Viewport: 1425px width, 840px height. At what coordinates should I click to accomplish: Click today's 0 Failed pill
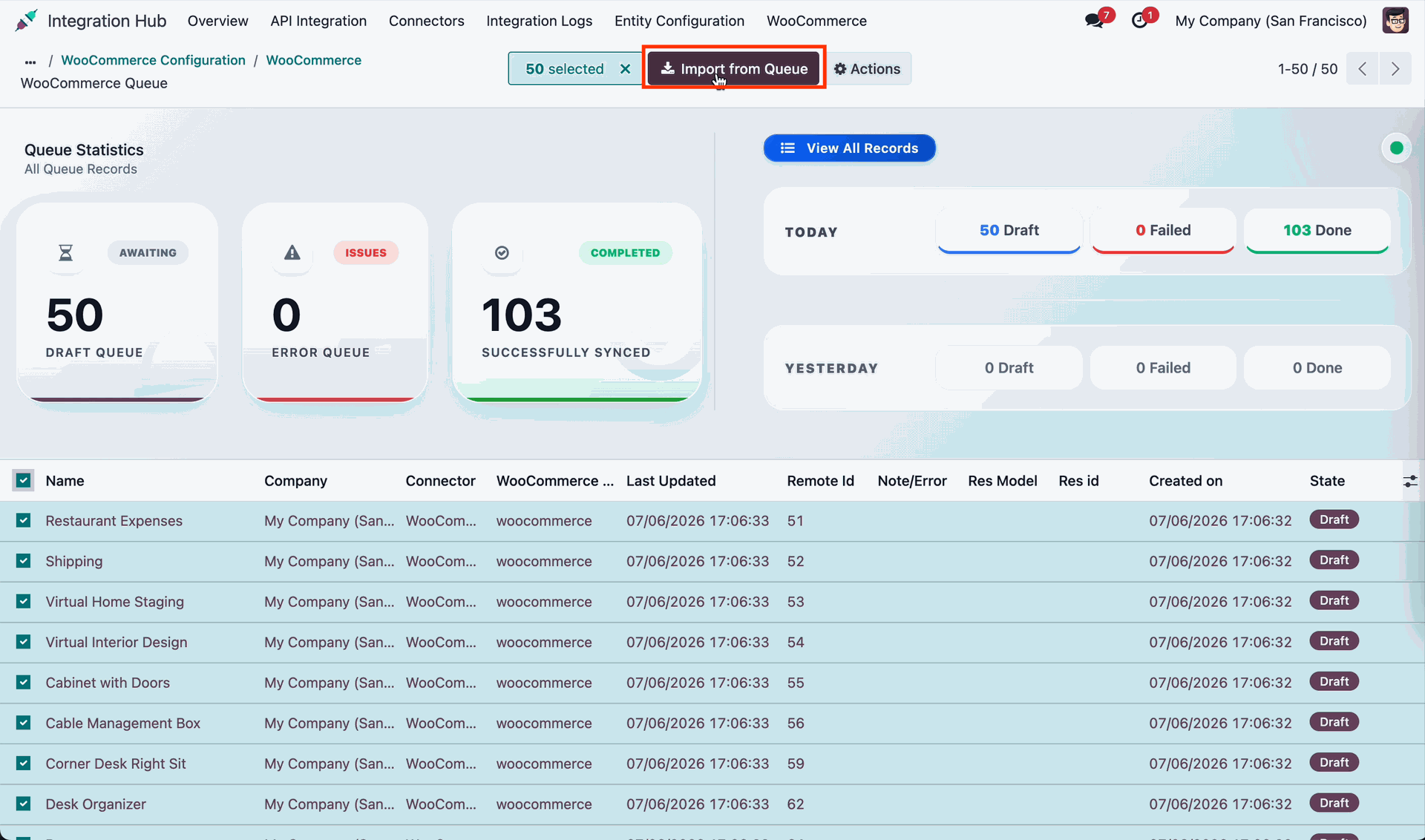pos(1163,231)
